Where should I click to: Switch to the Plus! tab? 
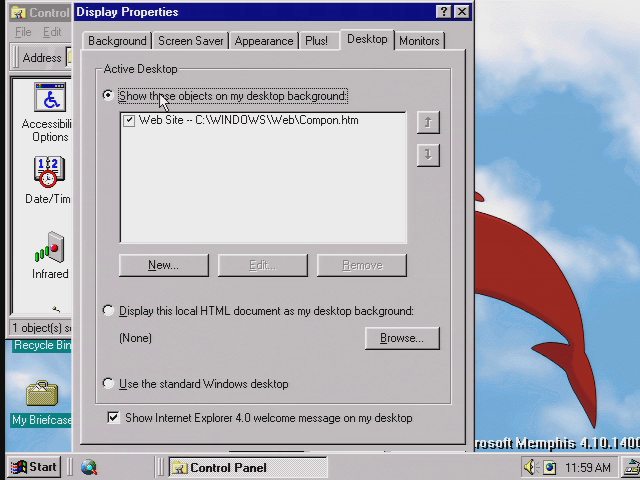coord(316,41)
